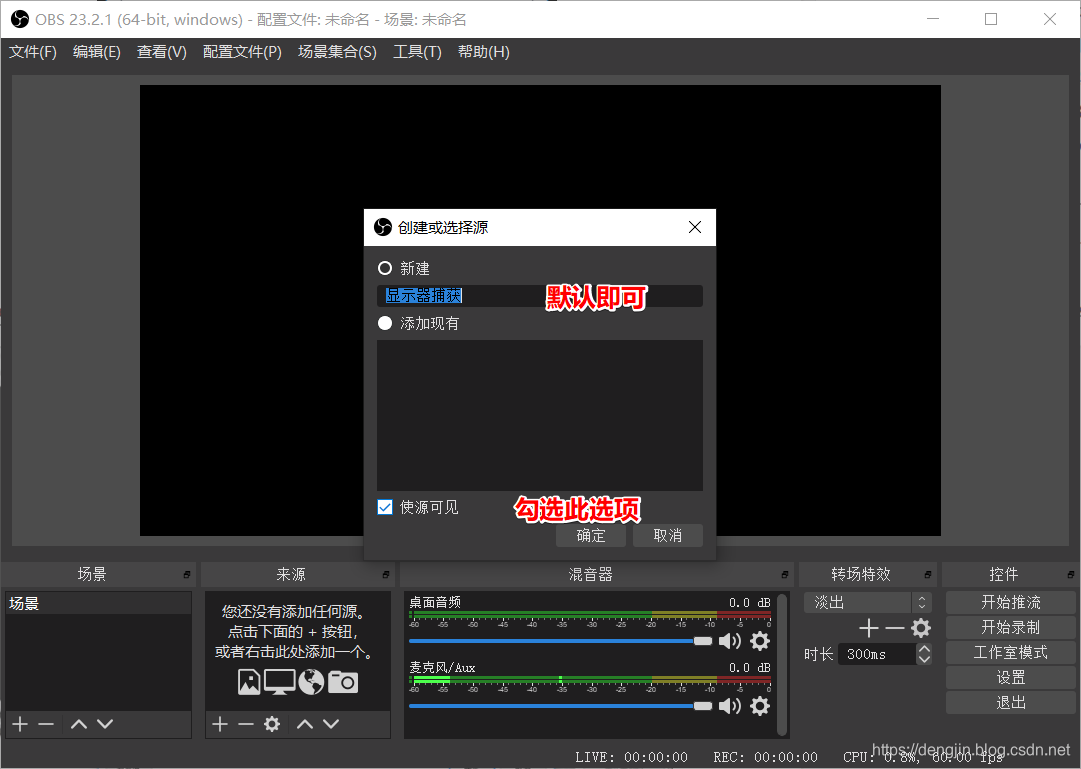
Task: Open the 查看(V) menu
Action: click(x=161, y=52)
